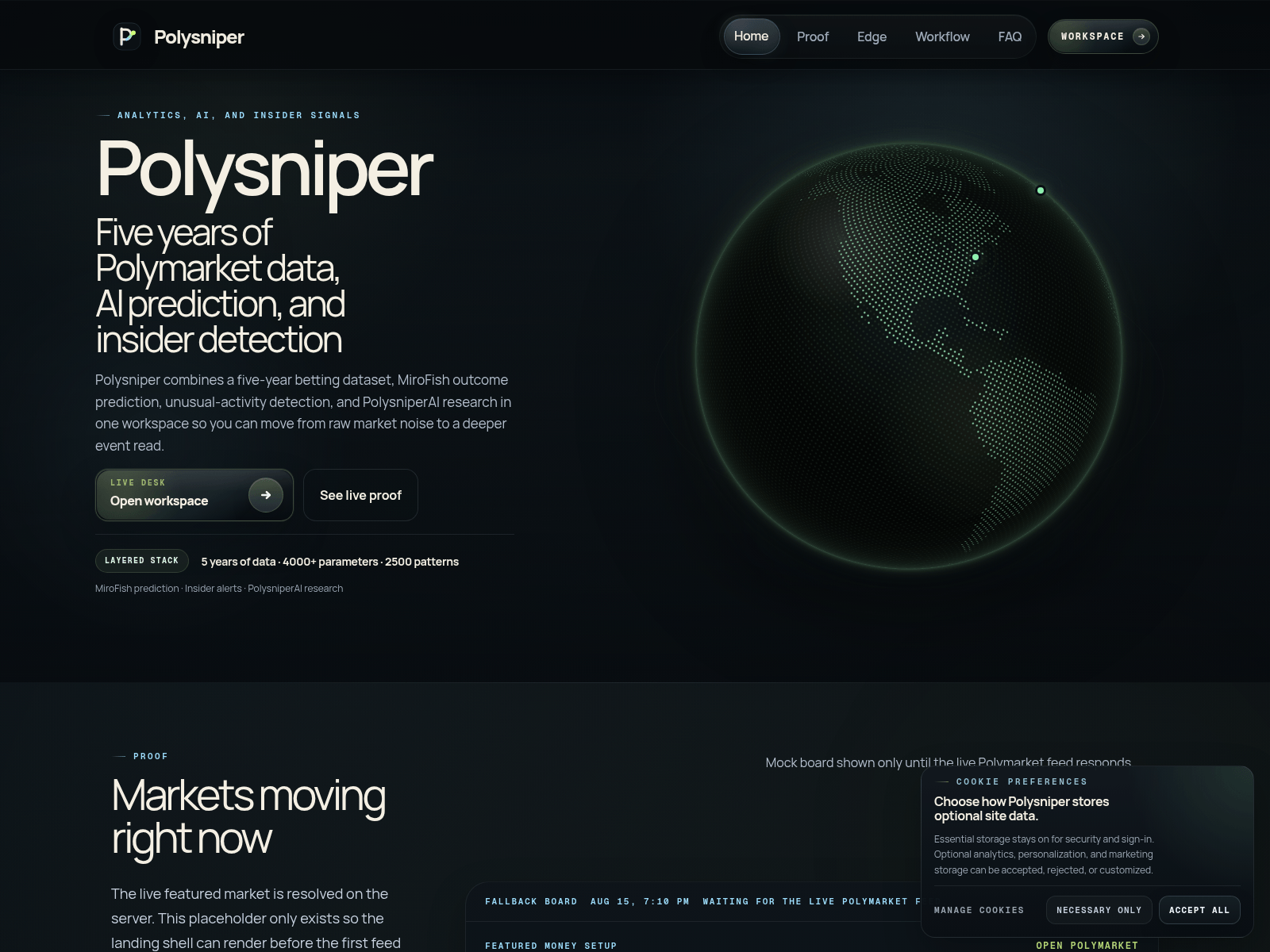Go to the Proof nav item

(x=813, y=36)
